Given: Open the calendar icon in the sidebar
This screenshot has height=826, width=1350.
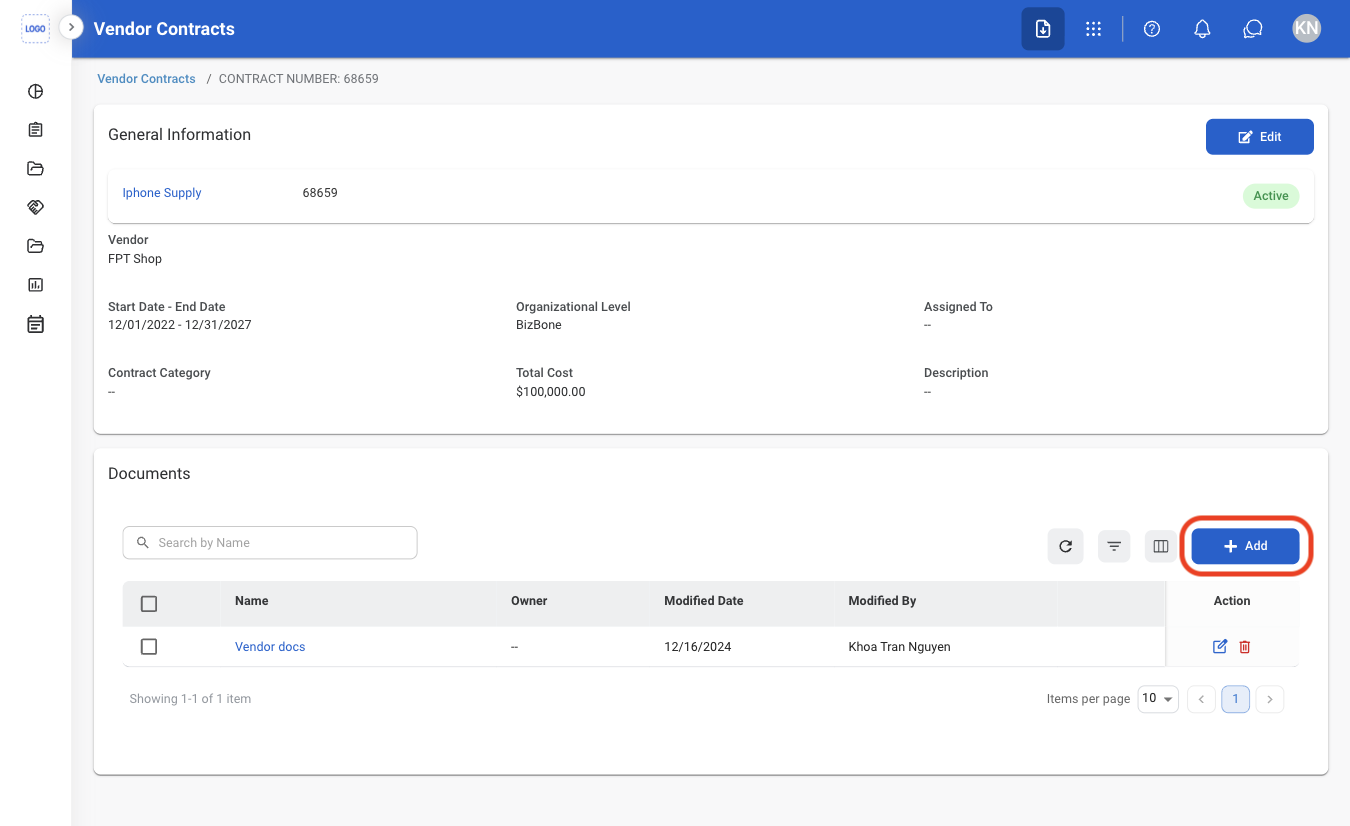Looking at the screenshot, I should pos(35,324).
